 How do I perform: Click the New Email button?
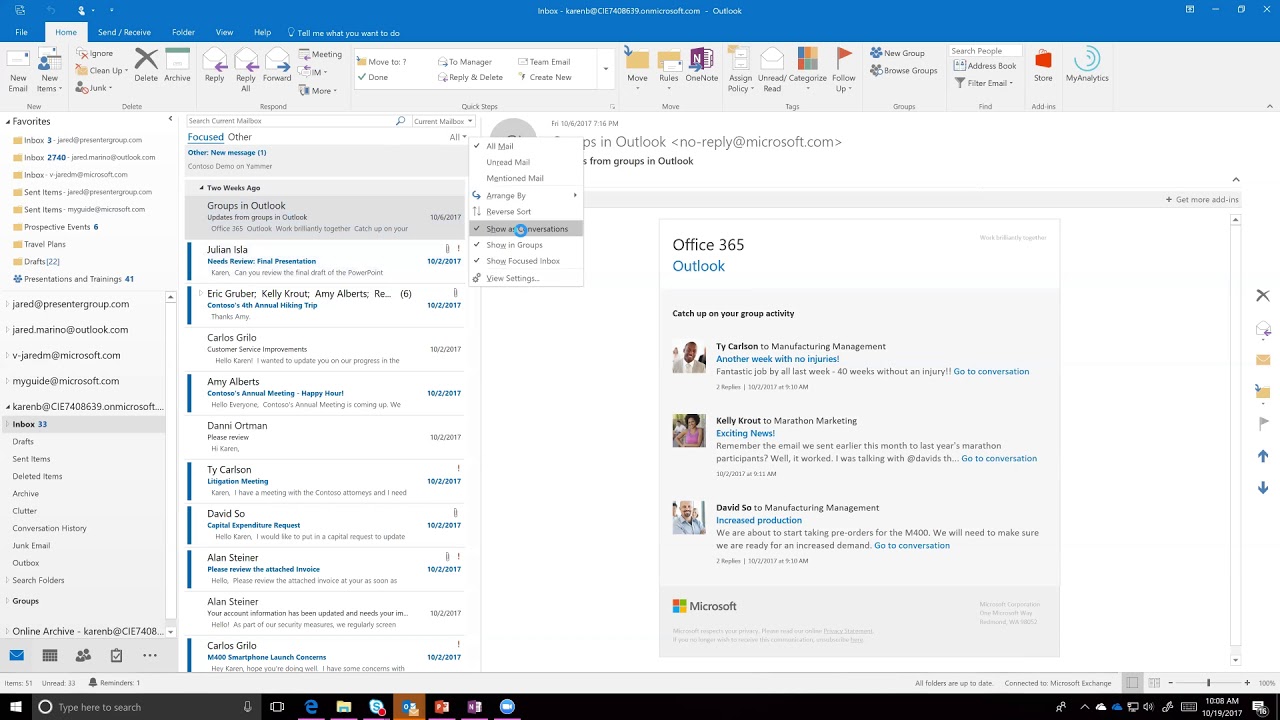pos(18,70)
